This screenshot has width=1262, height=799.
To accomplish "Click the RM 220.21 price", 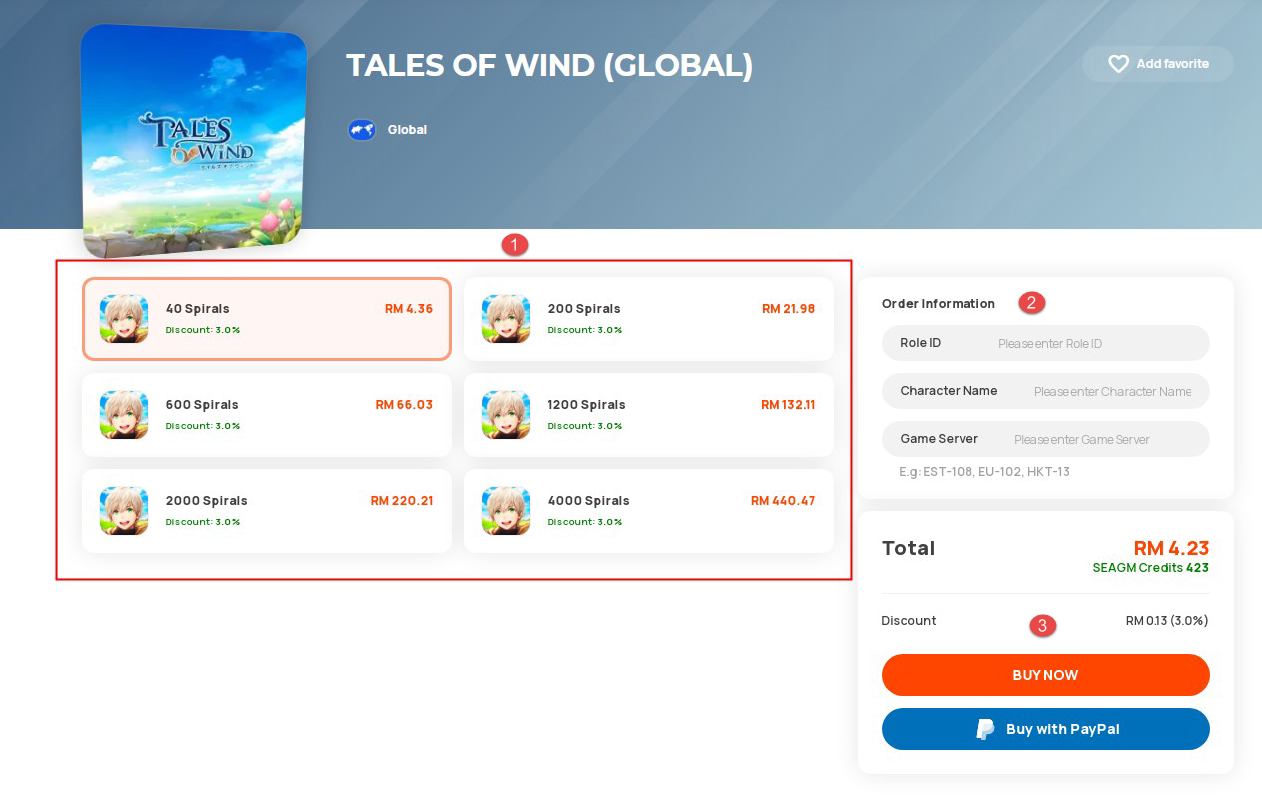I will [402, 501].
